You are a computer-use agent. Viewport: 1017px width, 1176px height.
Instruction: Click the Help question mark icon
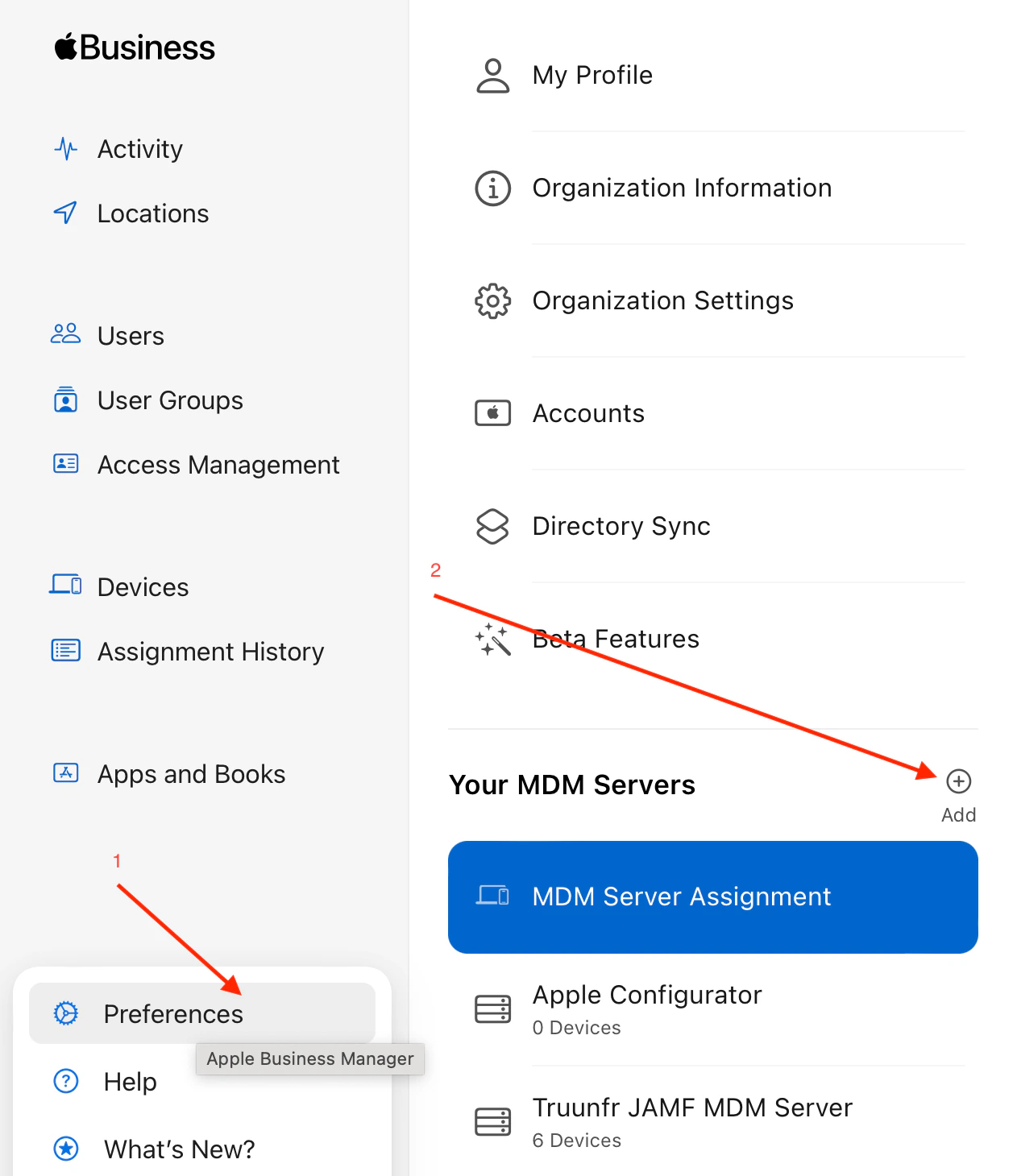(65, 1081)
